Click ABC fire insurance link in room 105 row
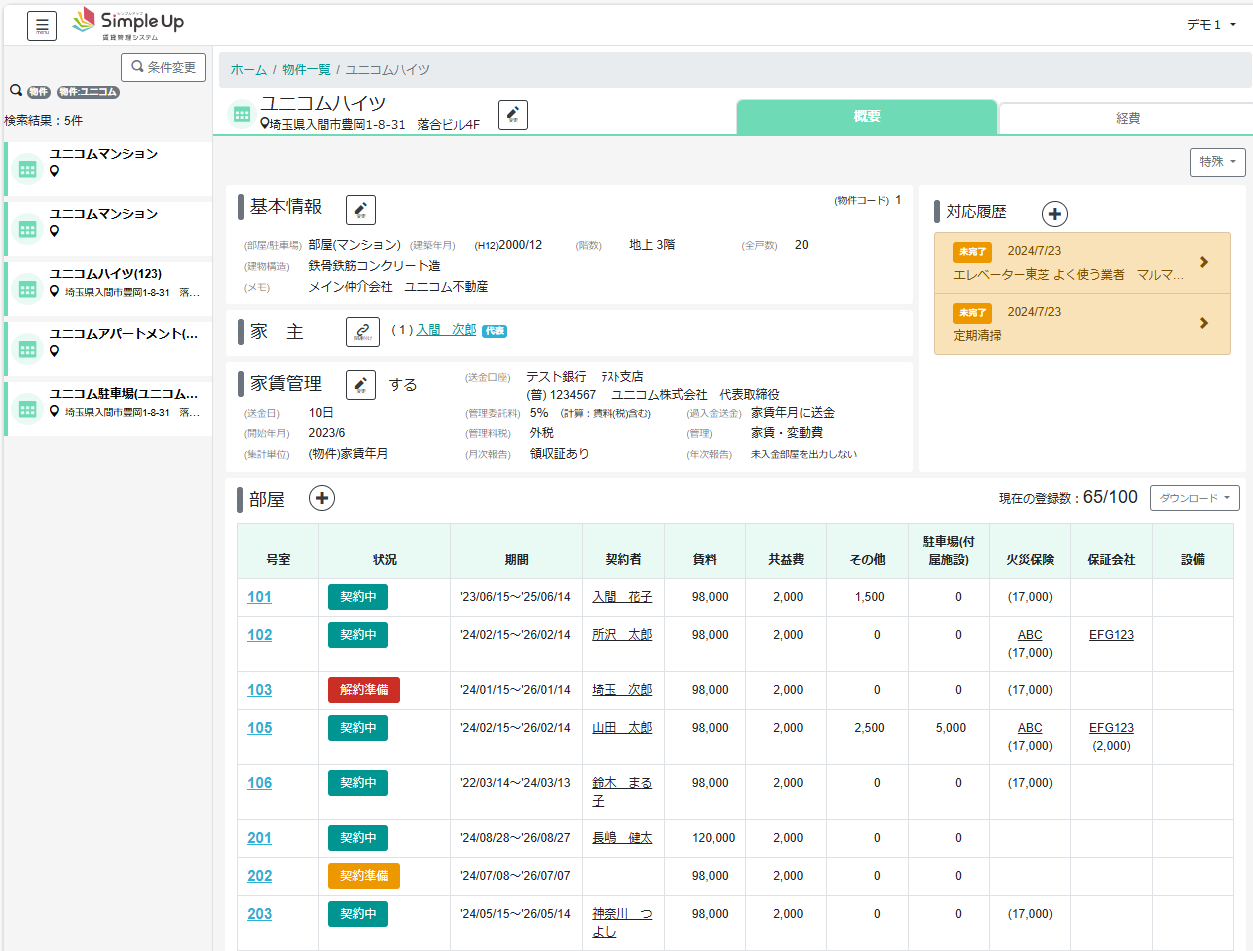 [1030, 728]
